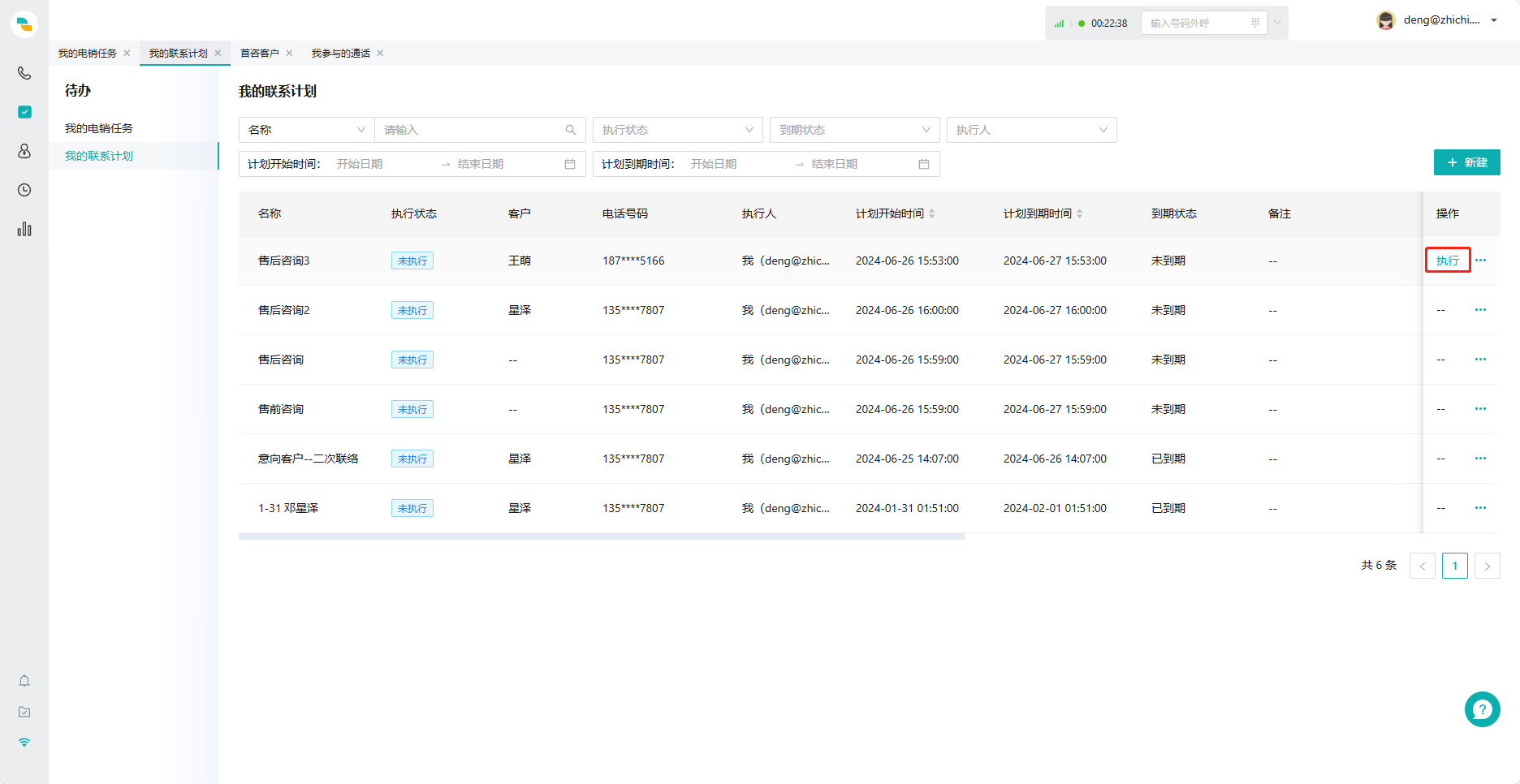Expand the 名称 search field dropdown
1520x784 pixels.
tap(307, 130)
